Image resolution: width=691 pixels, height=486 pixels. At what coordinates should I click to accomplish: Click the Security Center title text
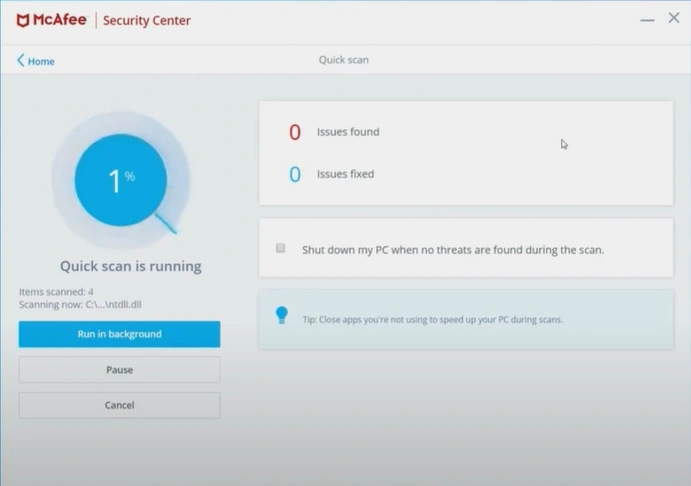[x=147, y=20]
